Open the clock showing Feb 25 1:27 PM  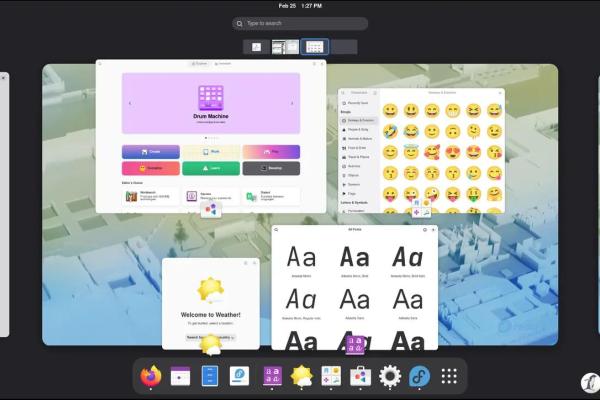300,6
